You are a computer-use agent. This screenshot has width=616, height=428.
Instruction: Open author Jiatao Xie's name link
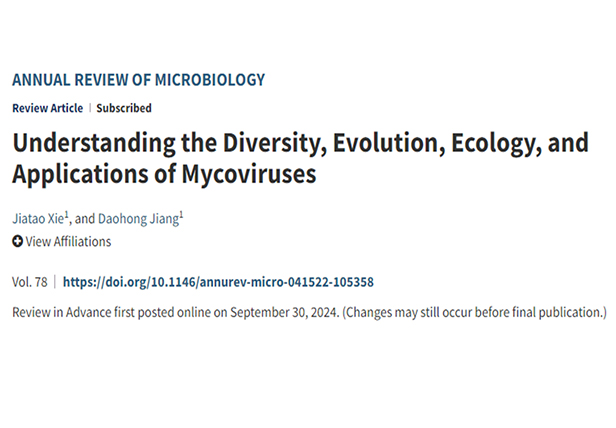pyautogui.click(x=38, y=217)
